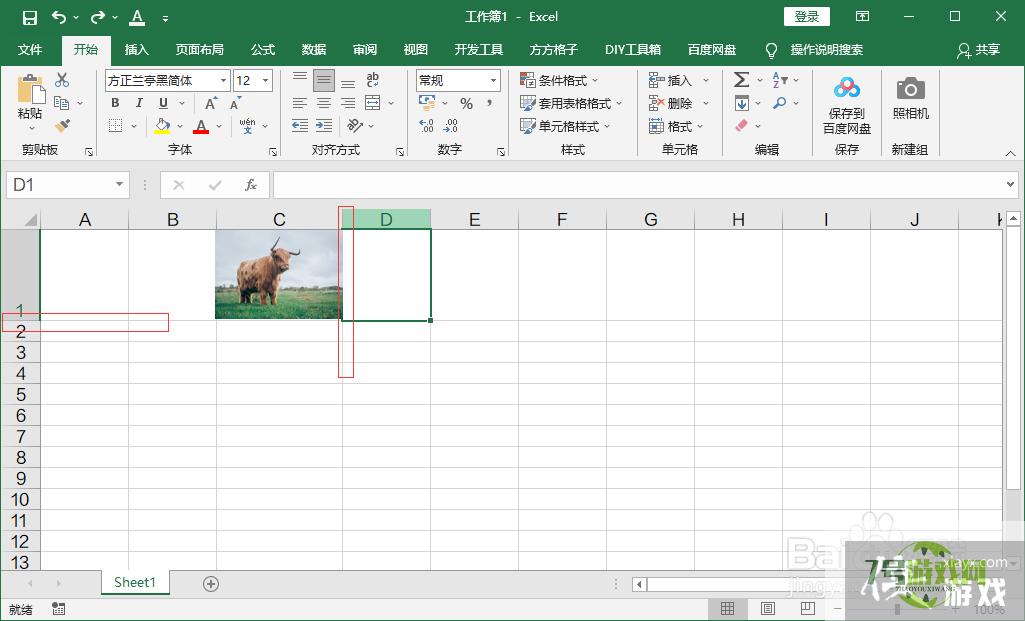Image resolution: width=1025 pixels, height=621 pixels.
Task: Align text left
Action: 300,103
